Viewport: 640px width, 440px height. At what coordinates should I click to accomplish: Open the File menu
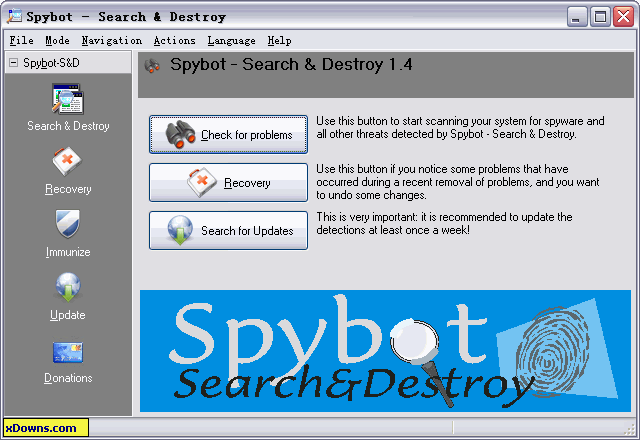21,40
